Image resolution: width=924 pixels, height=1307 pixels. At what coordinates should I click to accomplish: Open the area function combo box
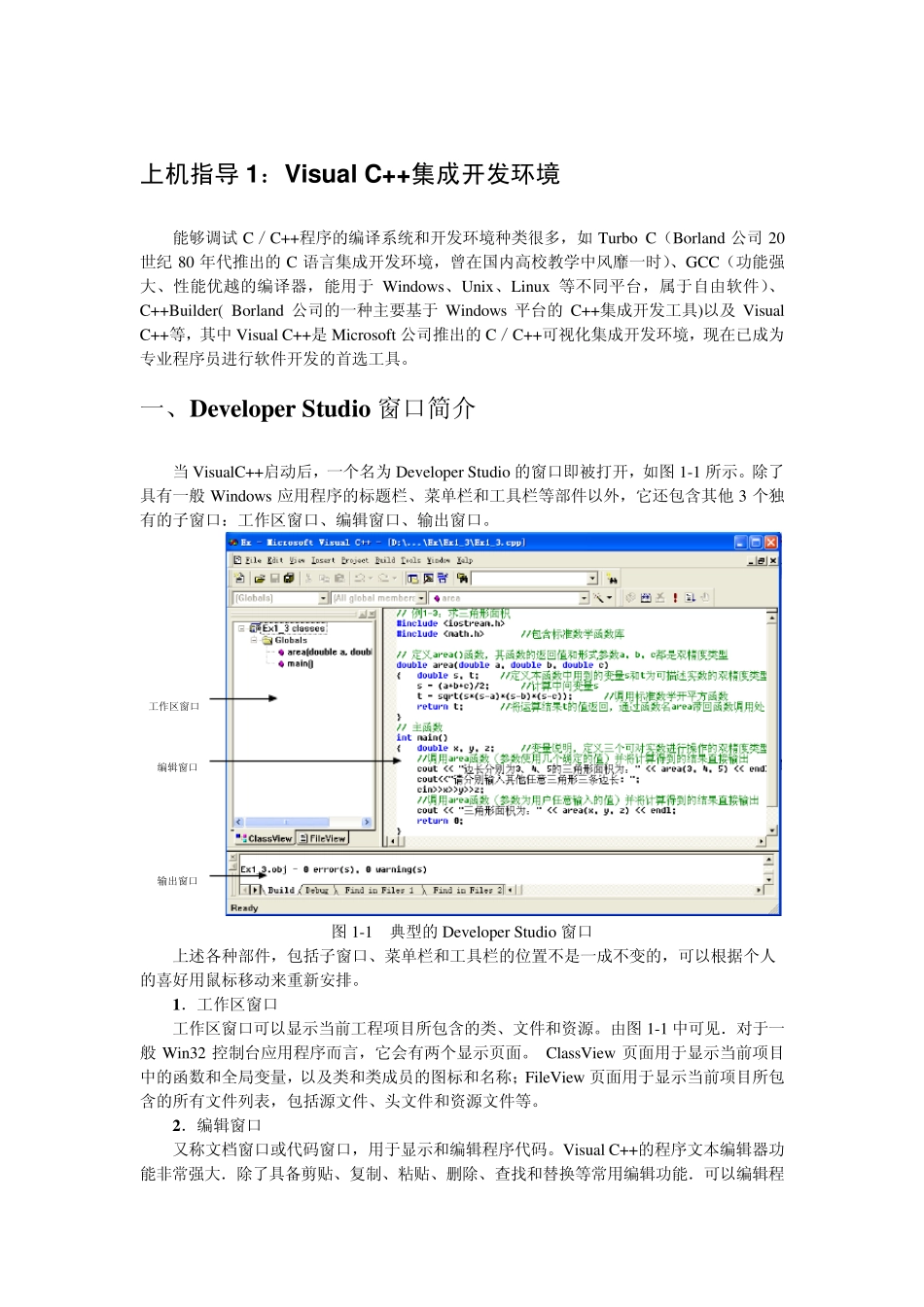click(x=584, y=597)
